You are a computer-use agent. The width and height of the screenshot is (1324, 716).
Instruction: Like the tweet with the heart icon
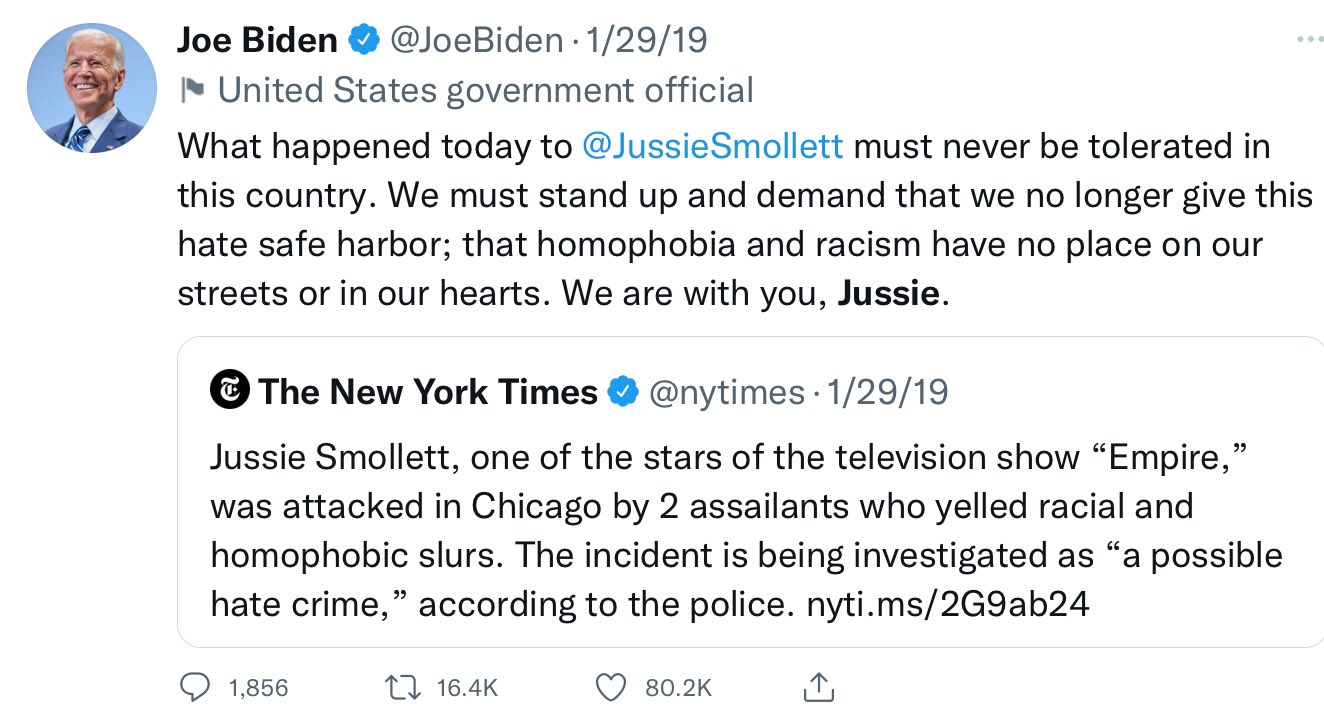[609, 687]
